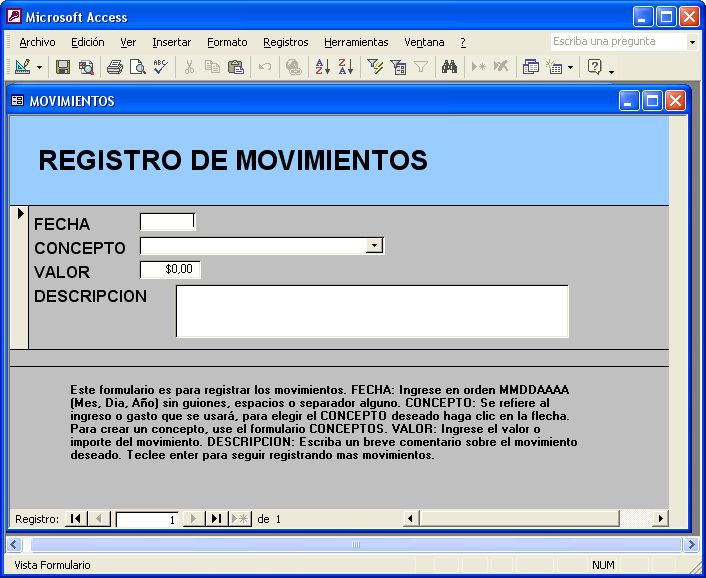Click the Microsoft Access title bar key icon
This screenshot has height=578, width=706.
(x=14, y=17)
